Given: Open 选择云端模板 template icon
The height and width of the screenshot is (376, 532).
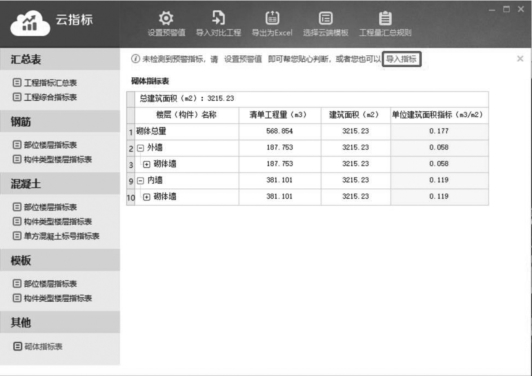Looking at the screenshot, I should tap(325, 18).
